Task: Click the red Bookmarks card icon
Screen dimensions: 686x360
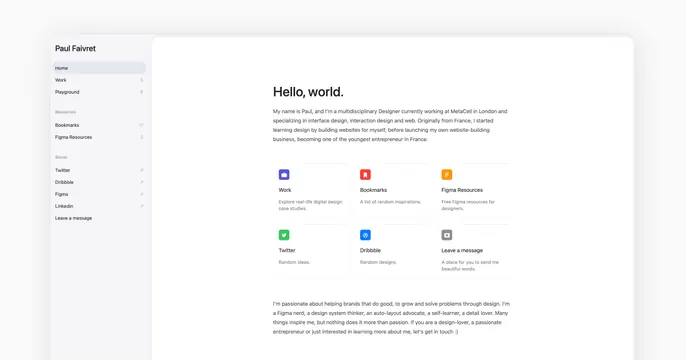Action: 365,175
